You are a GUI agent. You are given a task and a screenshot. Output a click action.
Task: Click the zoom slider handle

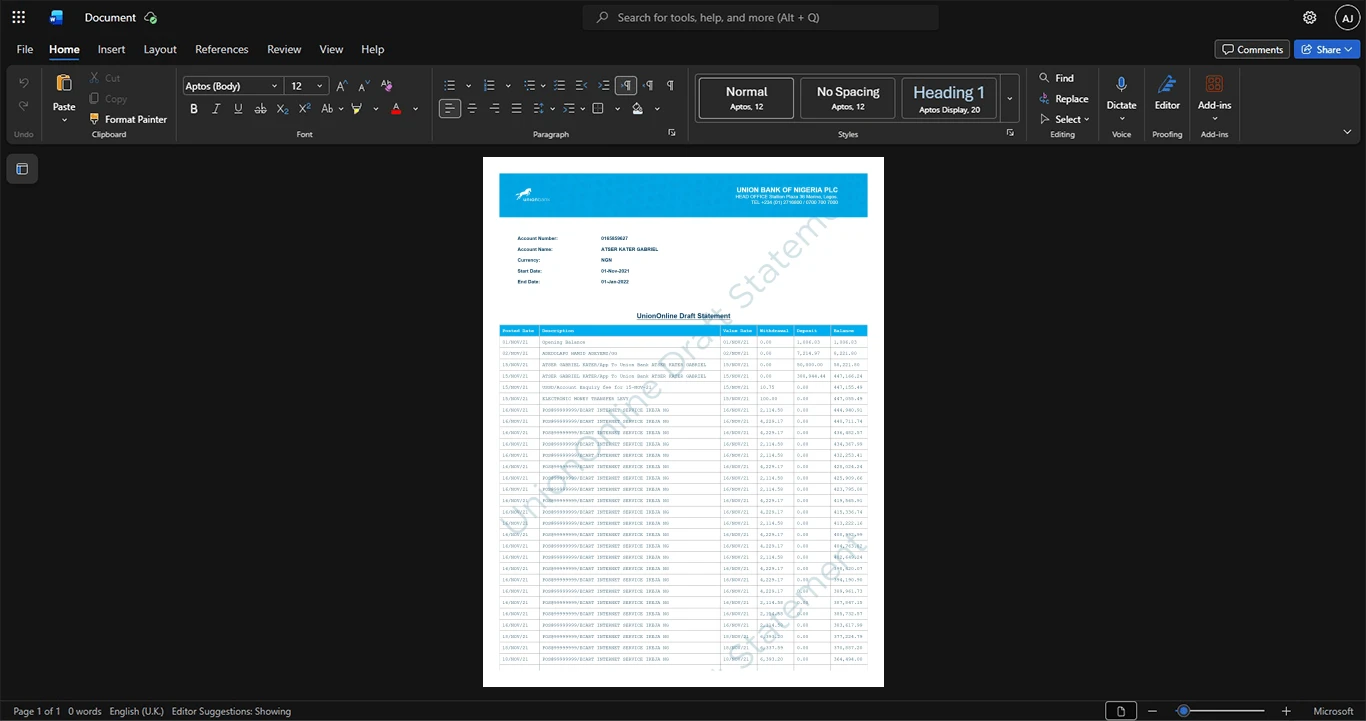(1183, 711)
